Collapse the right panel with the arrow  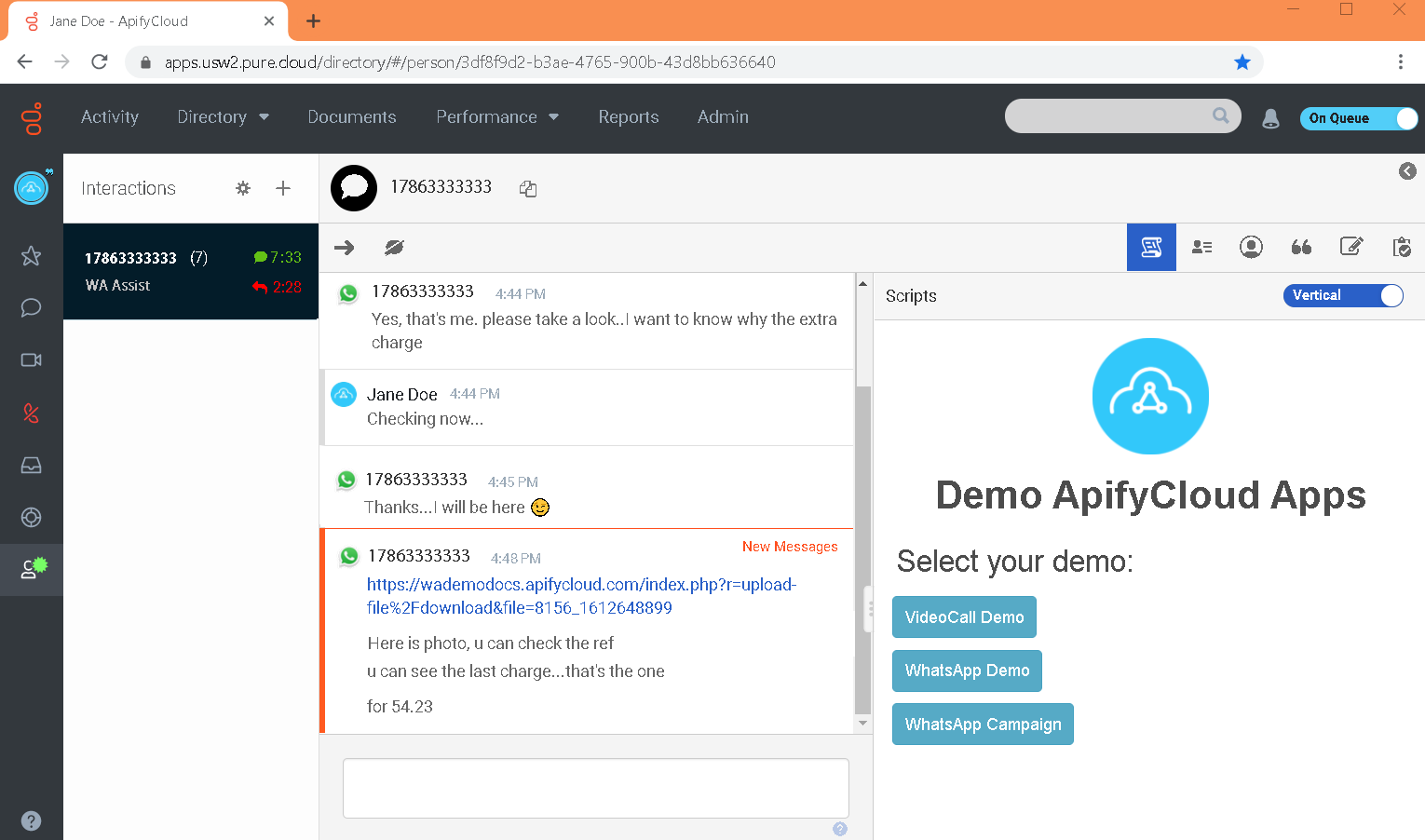(1407, 171)
